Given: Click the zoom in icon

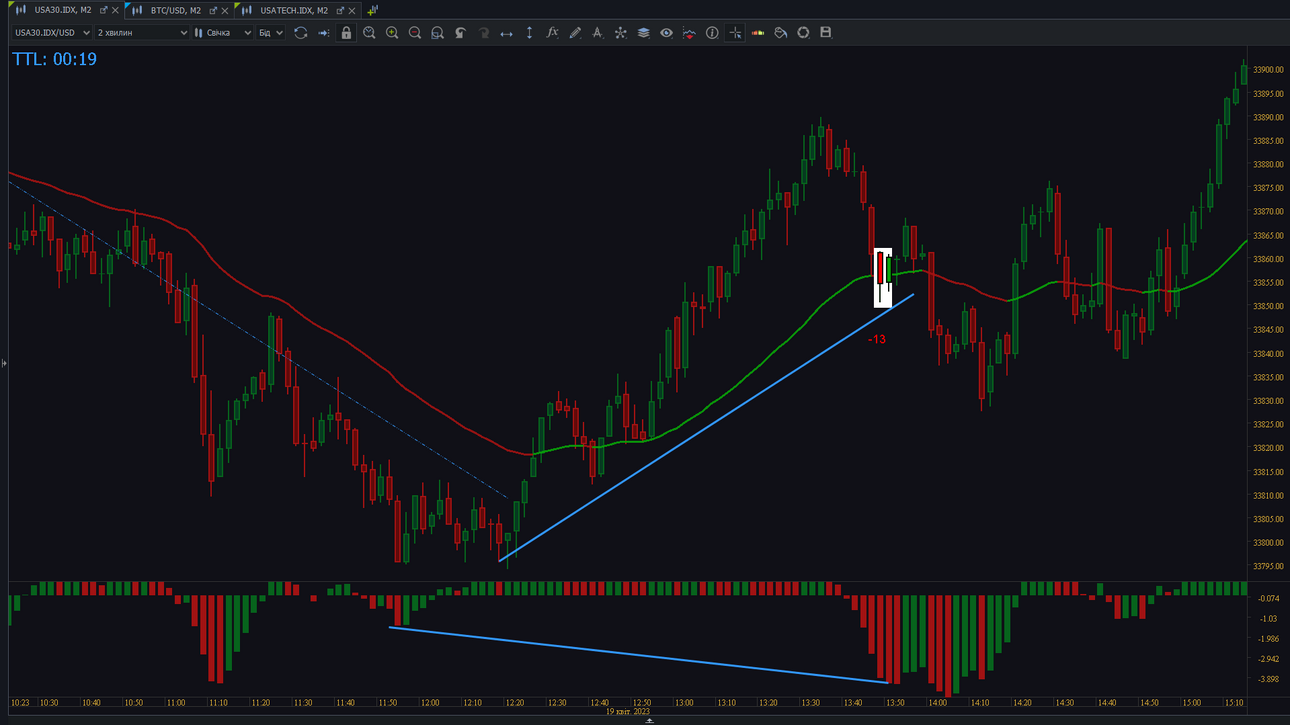Looking at the screenshot, I should click(392, 33).
